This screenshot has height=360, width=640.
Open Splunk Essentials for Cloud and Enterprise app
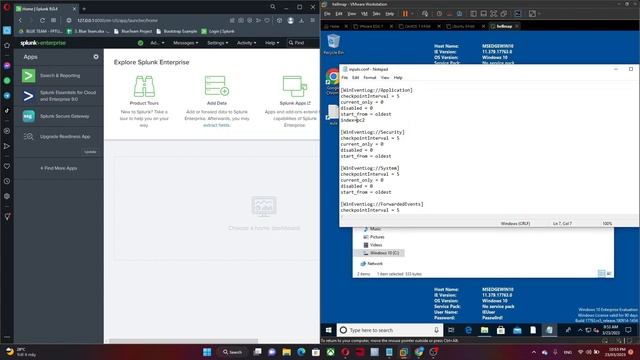click(59, 96)
